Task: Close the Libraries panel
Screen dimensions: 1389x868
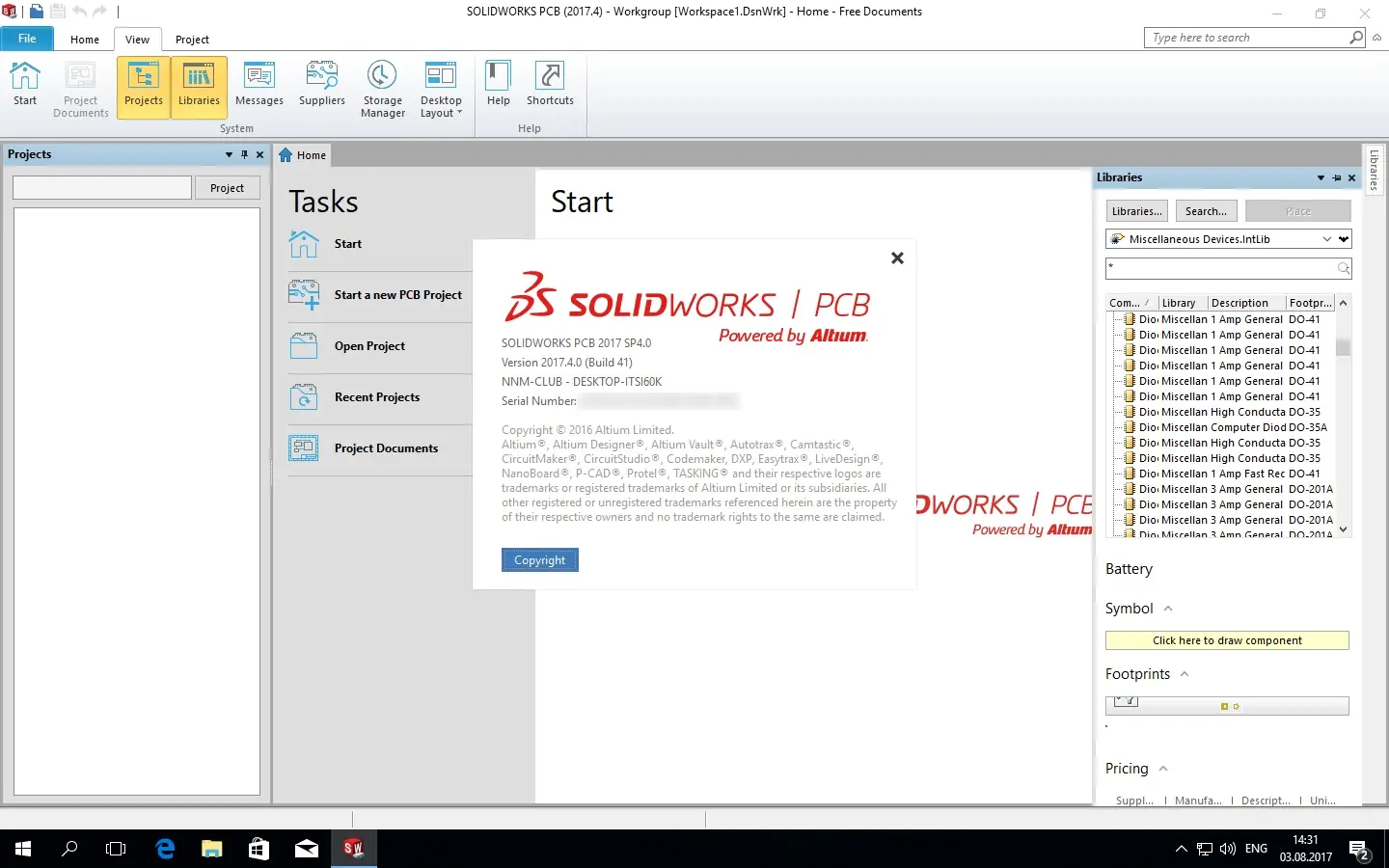Action: 1351,177
